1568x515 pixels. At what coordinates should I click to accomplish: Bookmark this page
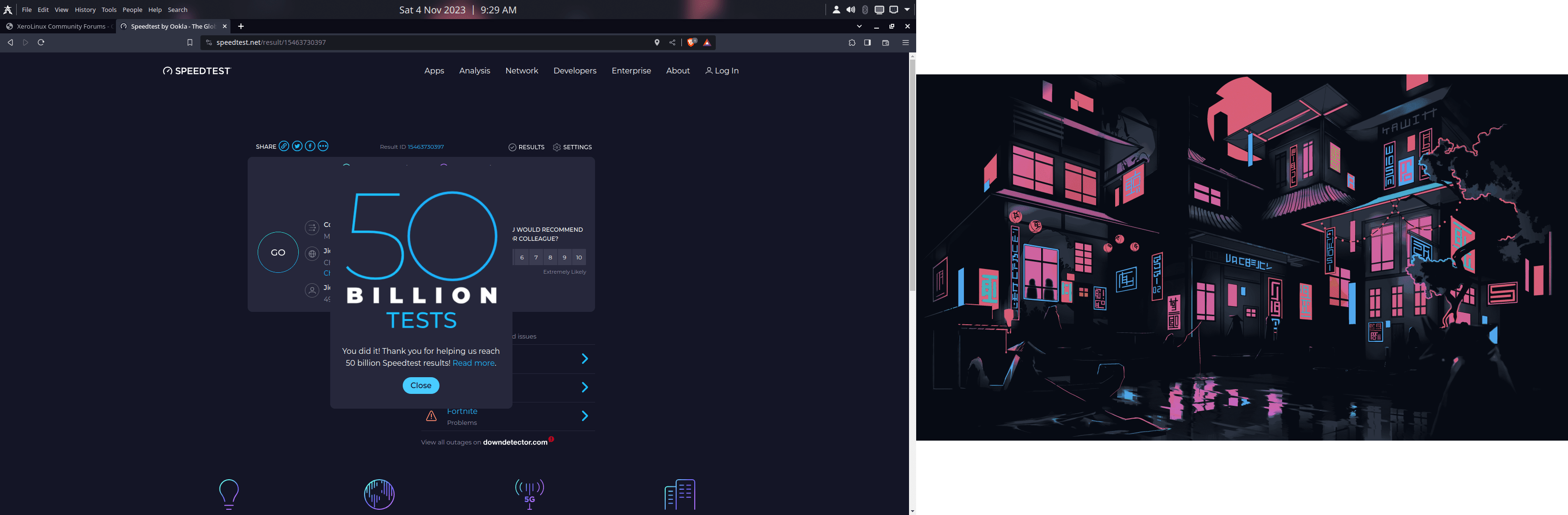(190, 42)
